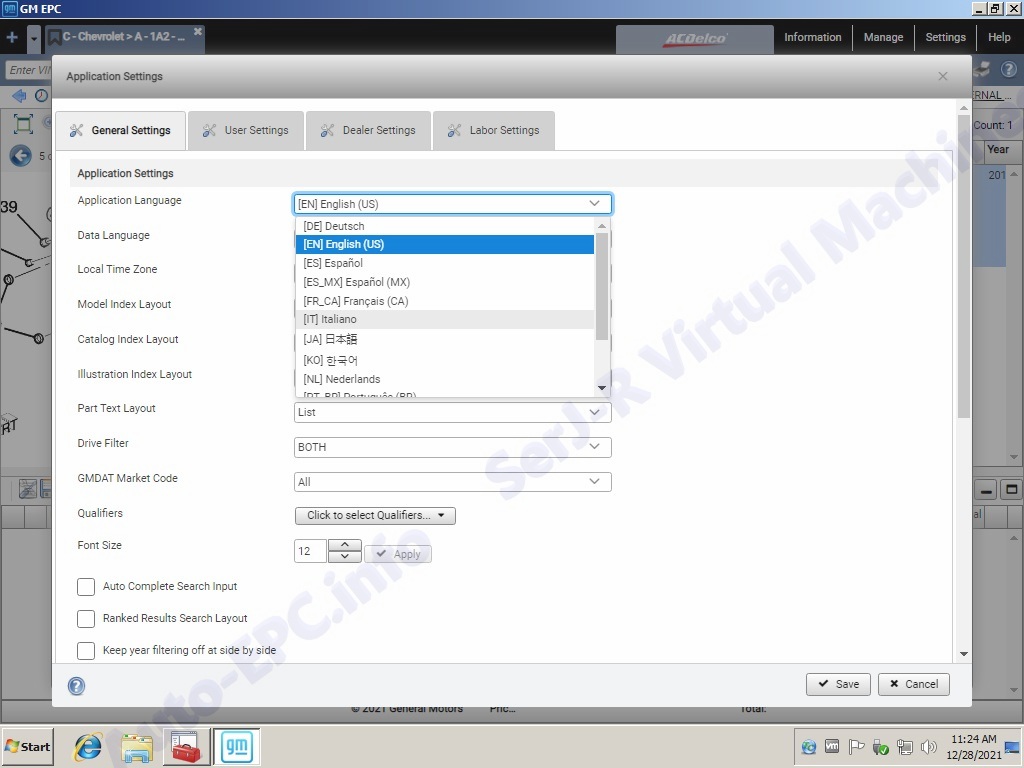Click the Apply font size button
Viewport: 1024px width, 768px height.
398,554
